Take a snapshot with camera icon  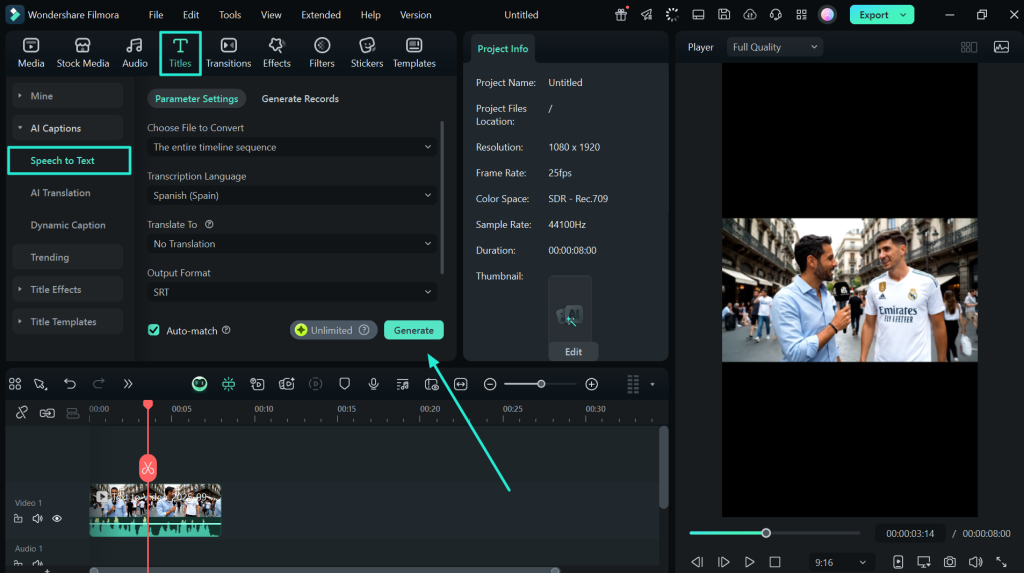click(949, 562)
